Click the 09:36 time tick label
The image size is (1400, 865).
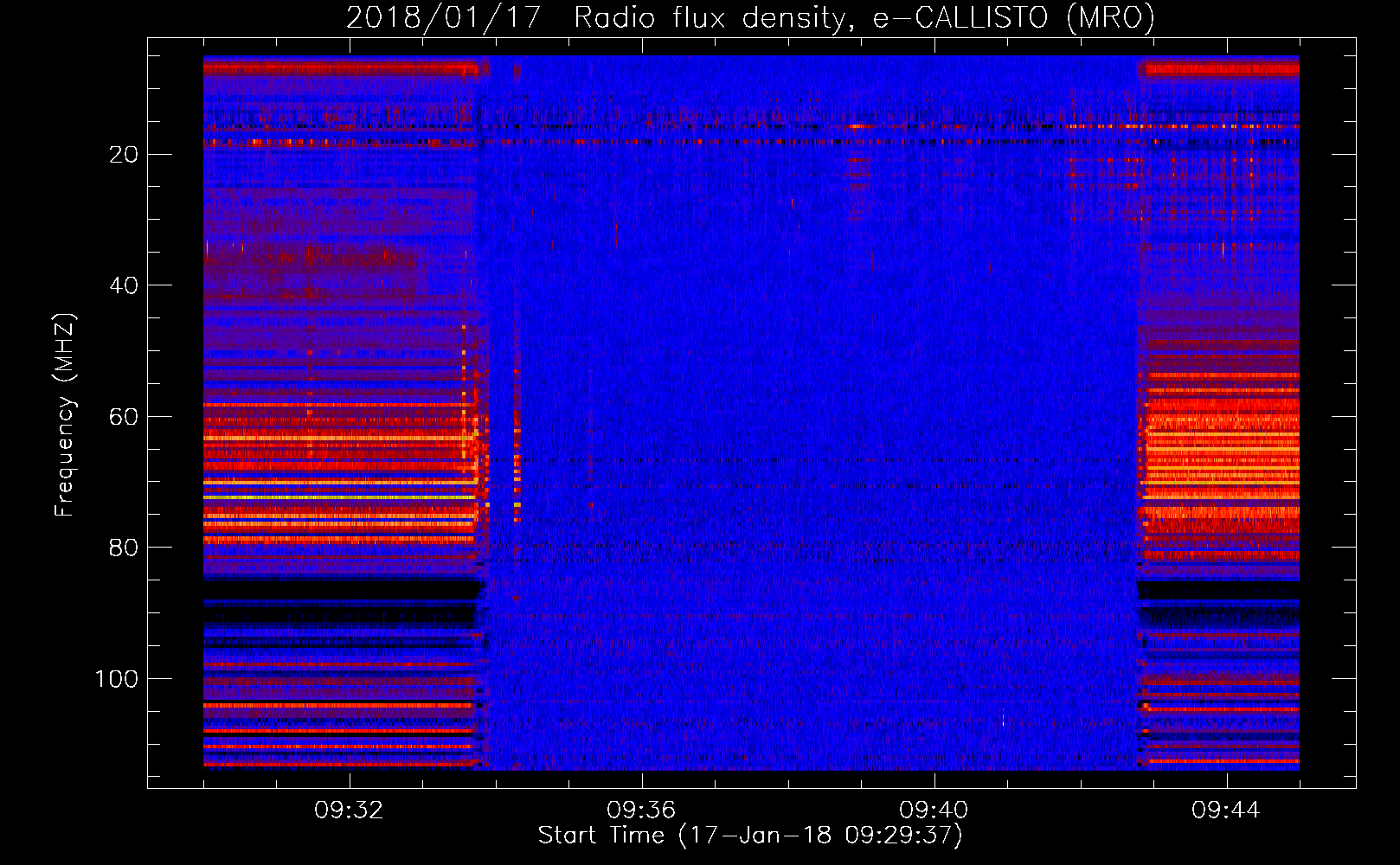[641, 811]
